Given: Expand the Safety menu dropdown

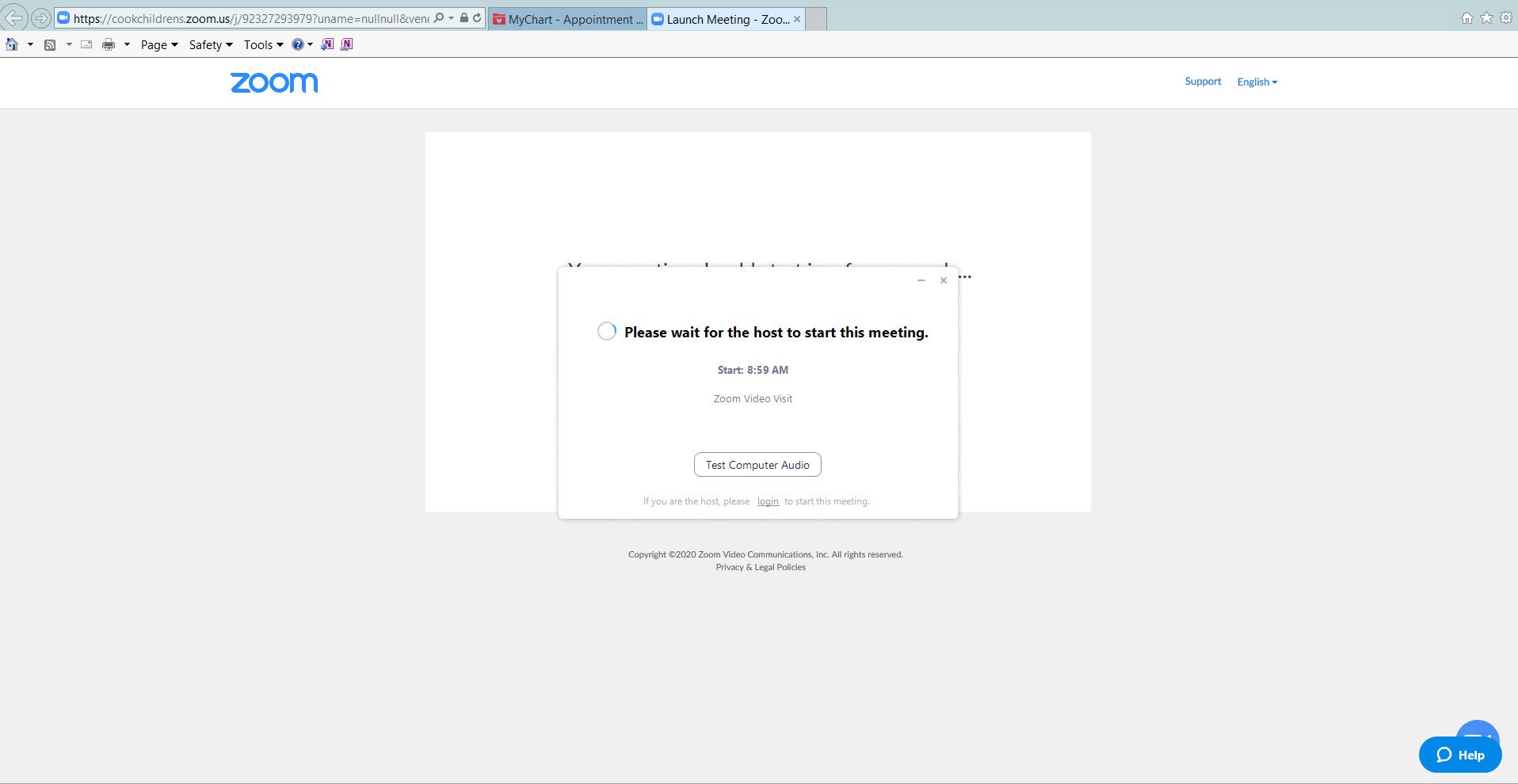Looking at the screenshot, I should click(x=210, y=44).
